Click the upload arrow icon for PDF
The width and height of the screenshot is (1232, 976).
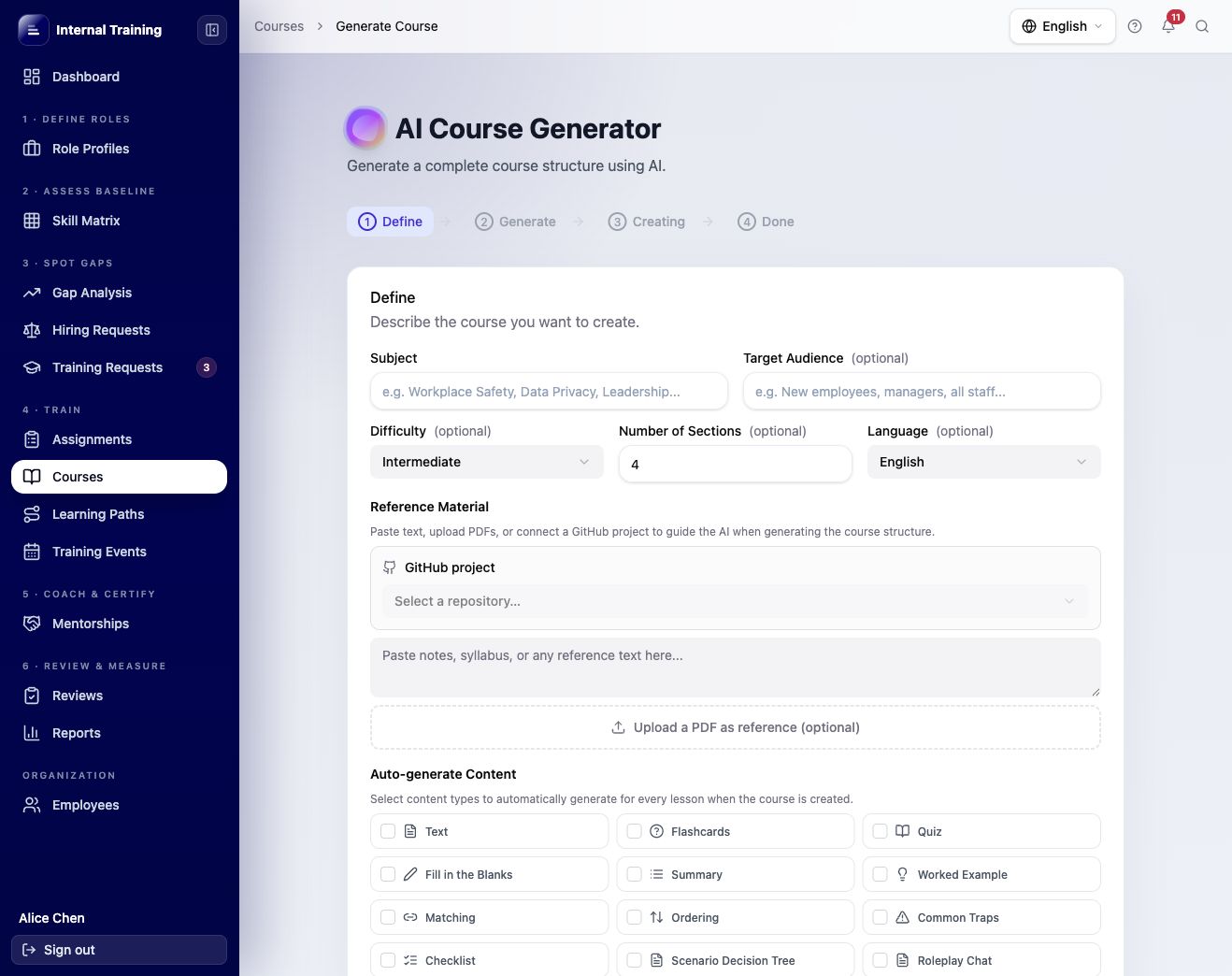tap(618, 727)
